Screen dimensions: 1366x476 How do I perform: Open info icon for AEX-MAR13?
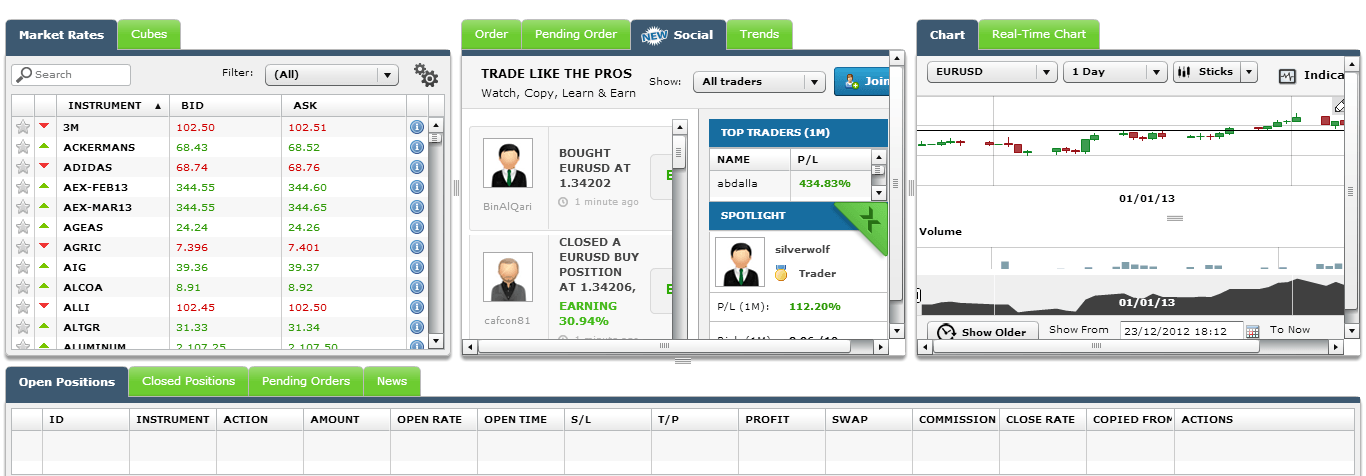(417, 207)
